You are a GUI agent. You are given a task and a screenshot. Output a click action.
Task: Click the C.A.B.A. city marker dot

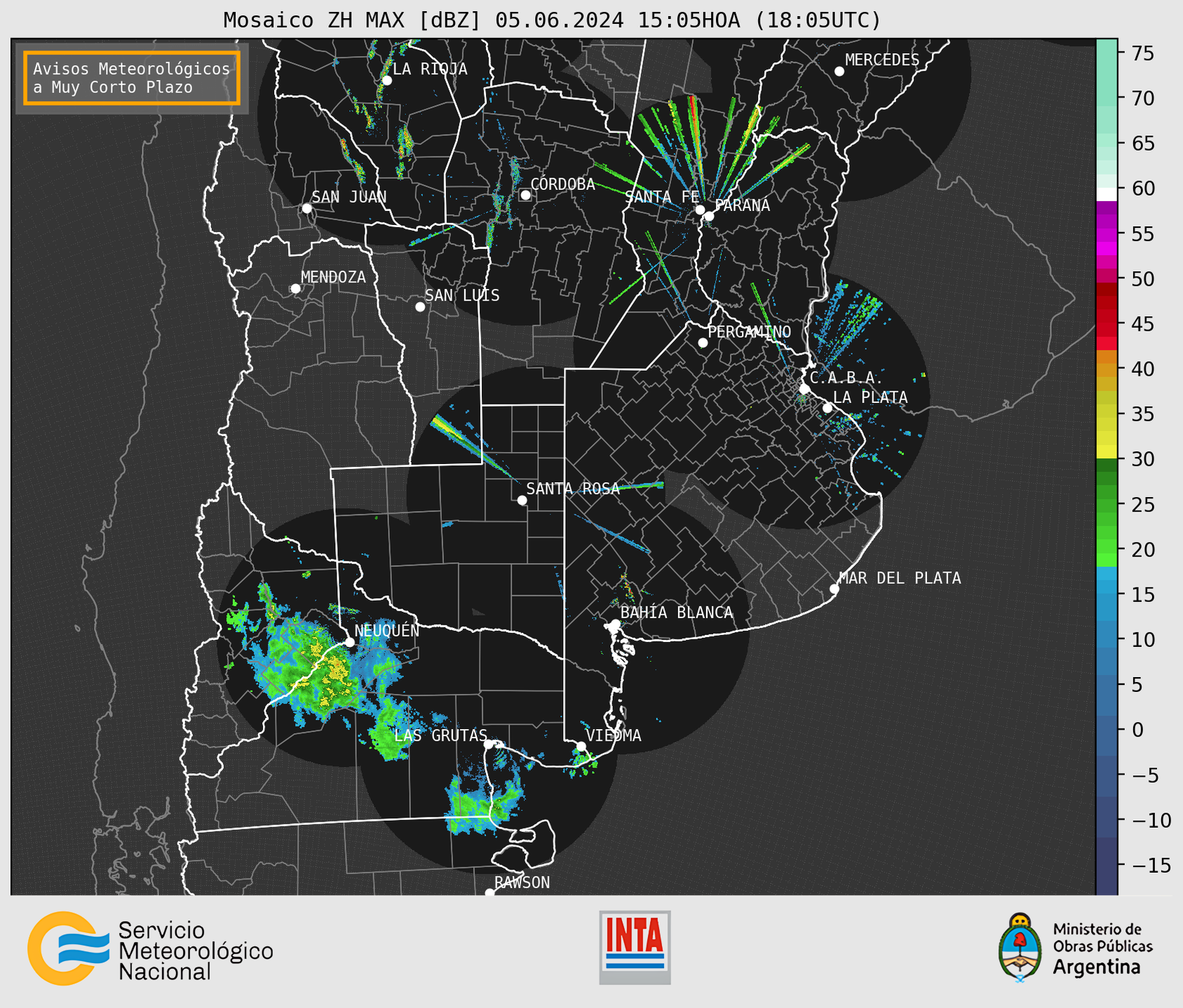[x=804, y=389]
